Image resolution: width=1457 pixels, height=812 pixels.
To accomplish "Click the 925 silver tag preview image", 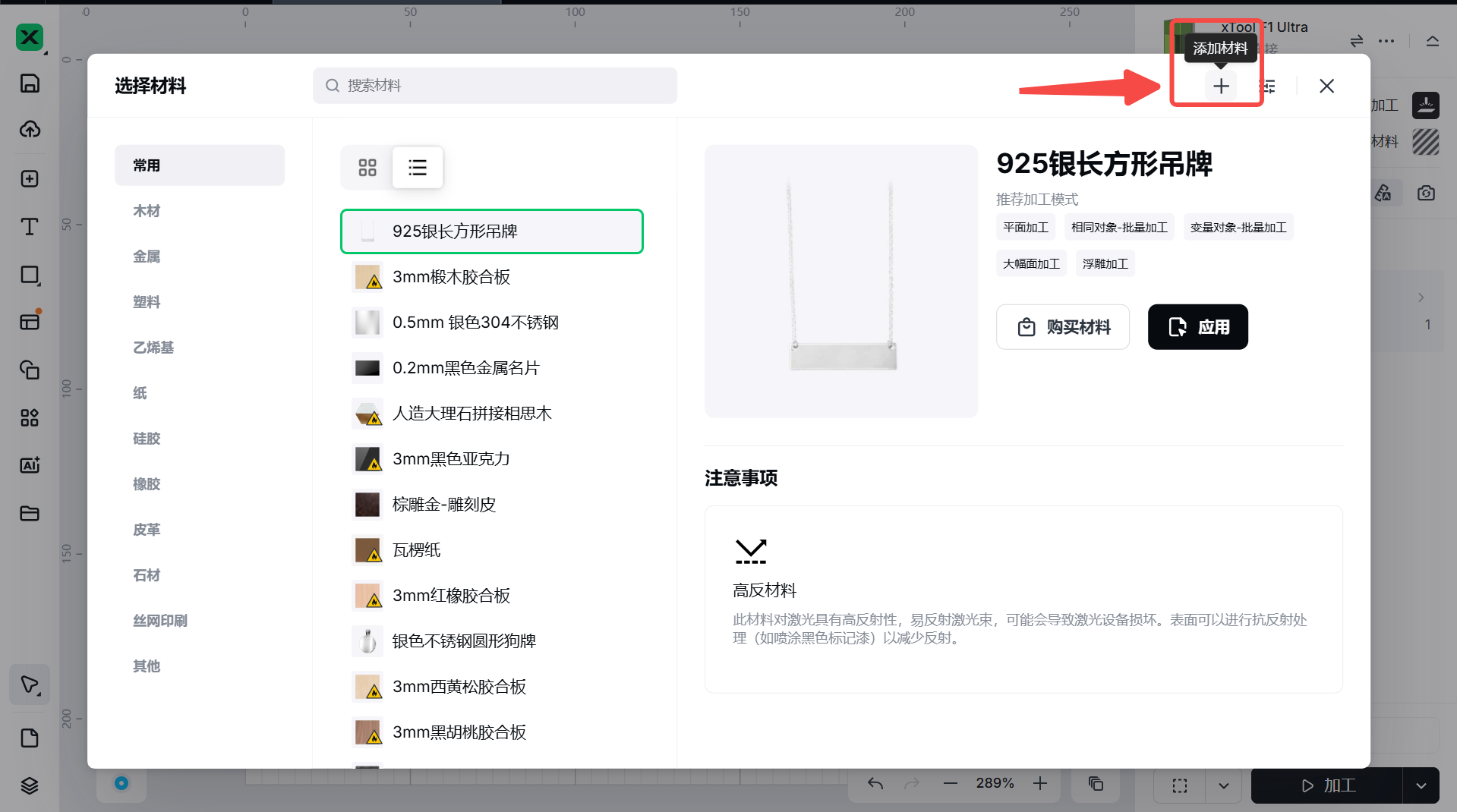I will point(840,281).
